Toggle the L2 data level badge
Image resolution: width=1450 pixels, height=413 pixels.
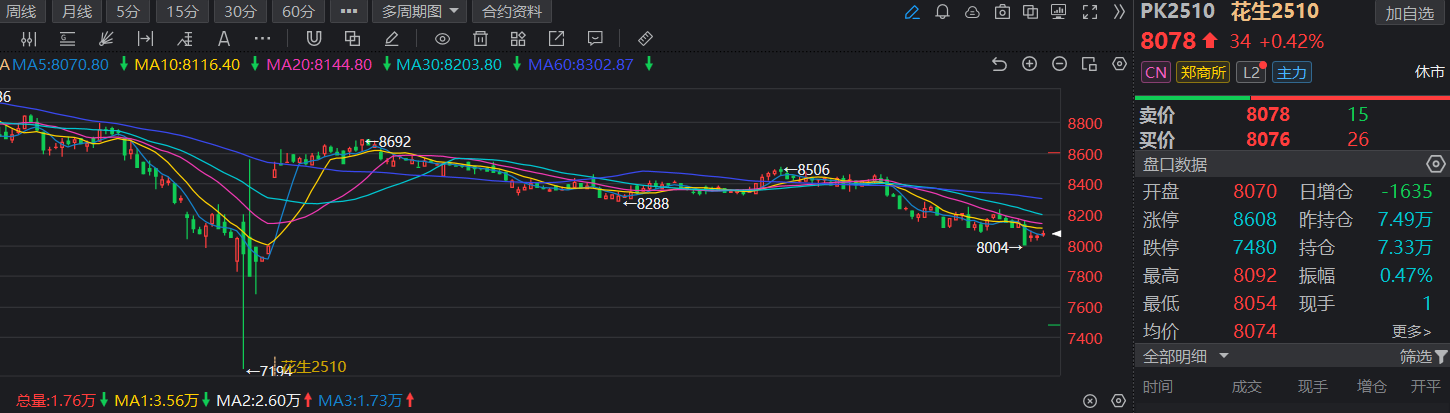pyautogui.click(x=1251, y=72)
